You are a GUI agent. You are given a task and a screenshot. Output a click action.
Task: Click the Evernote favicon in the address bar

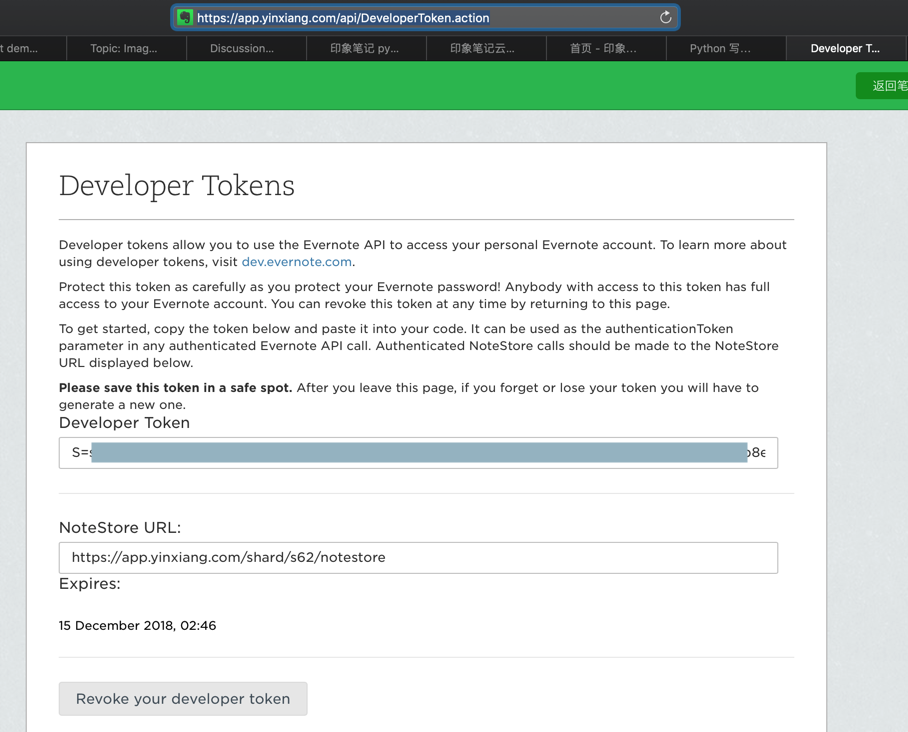[x=185, y=17]
